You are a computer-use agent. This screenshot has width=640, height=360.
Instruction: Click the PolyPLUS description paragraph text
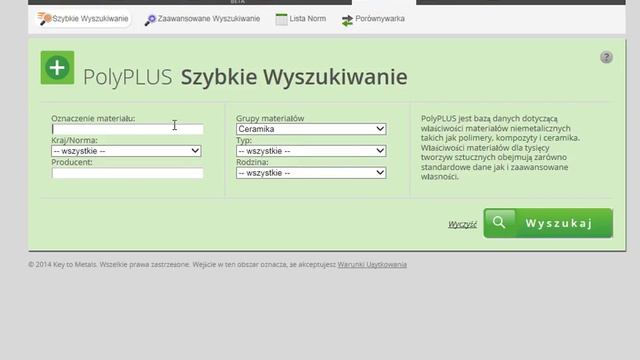click(500, 147)
